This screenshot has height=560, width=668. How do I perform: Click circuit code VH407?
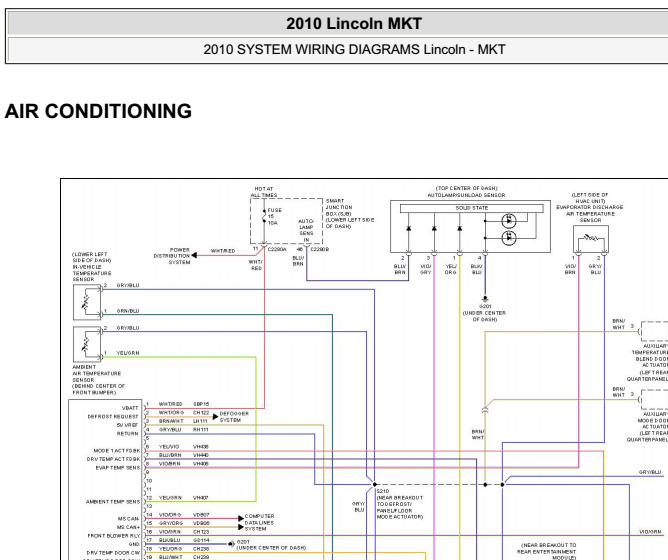201,498
